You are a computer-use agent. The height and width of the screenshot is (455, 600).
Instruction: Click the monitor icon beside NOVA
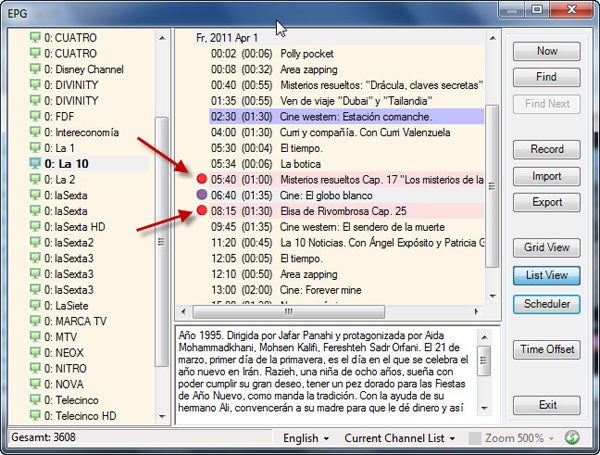click(35, 384)
